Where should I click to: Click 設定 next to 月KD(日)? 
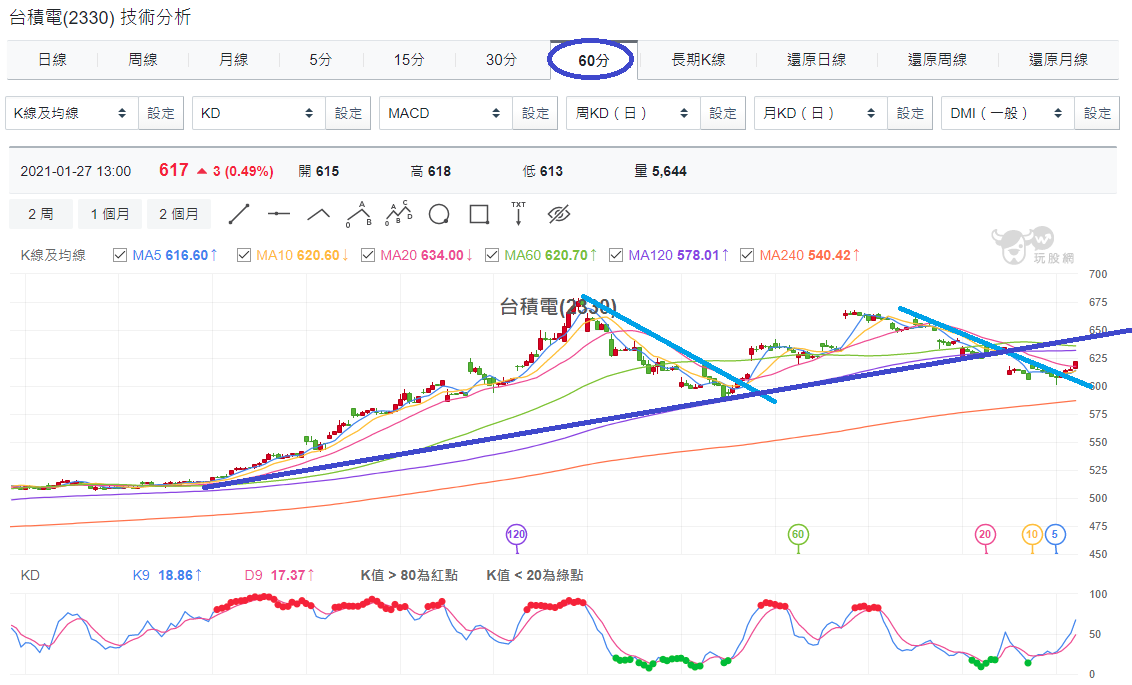(x=910, y=113)
